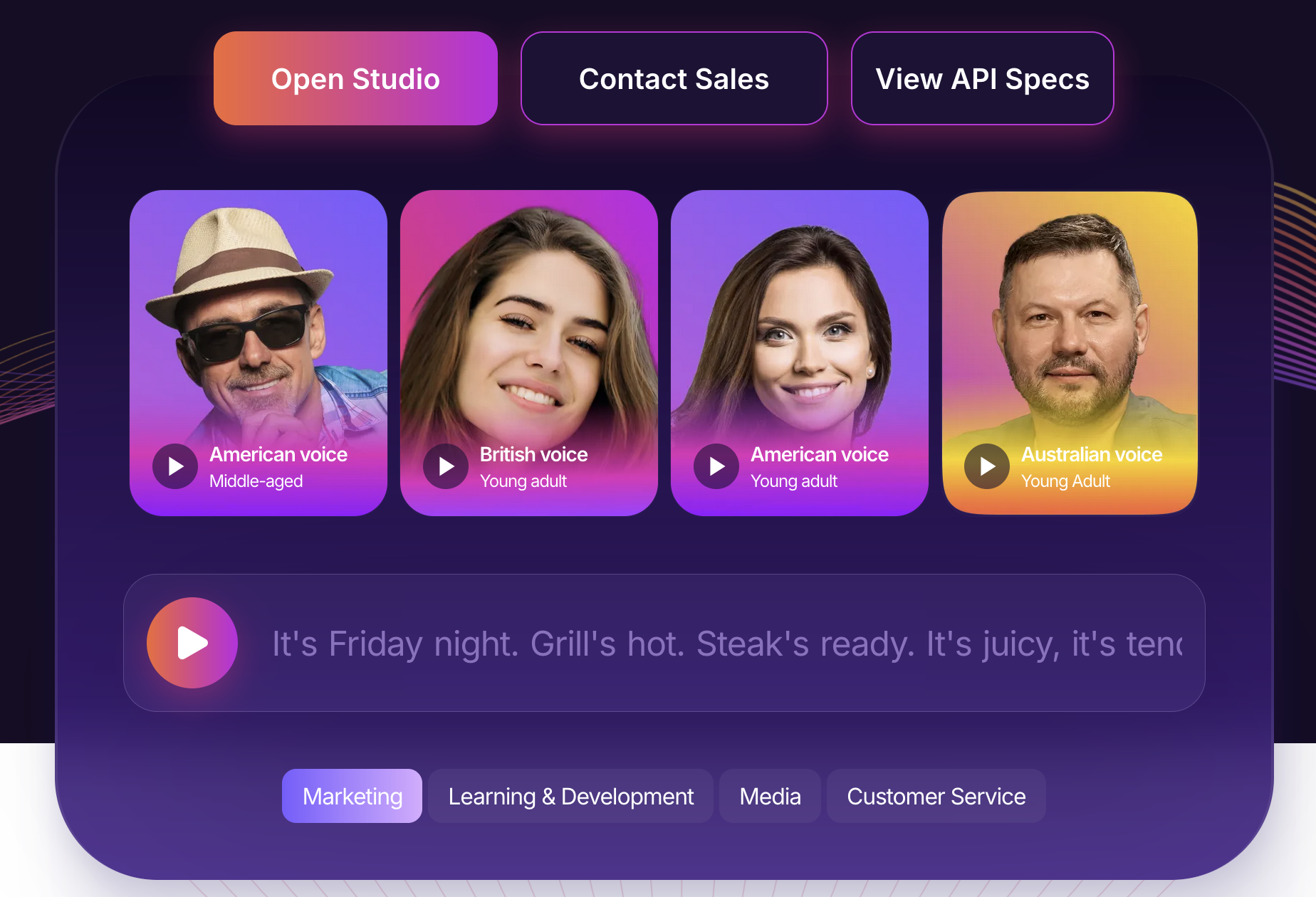Switch to the Learning & Development tab
1316x897 pixels.
(571, 796)
